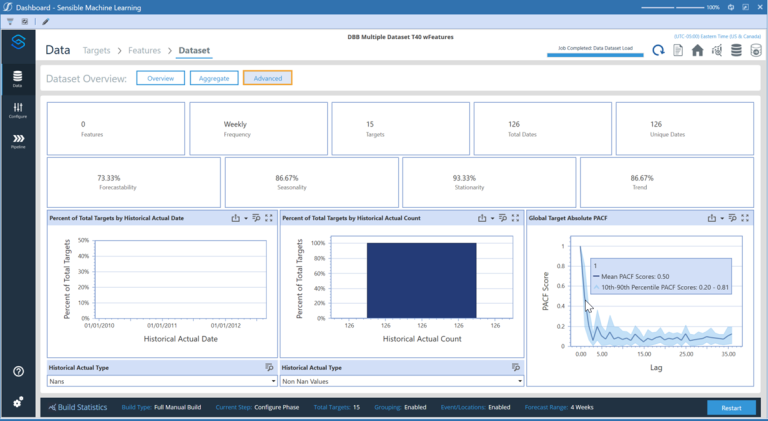Image resolution: width=768 pixels, height=421 pixels.
Task: Click the filter funnel icon in toolbar
Action: [x=9, y=21]
